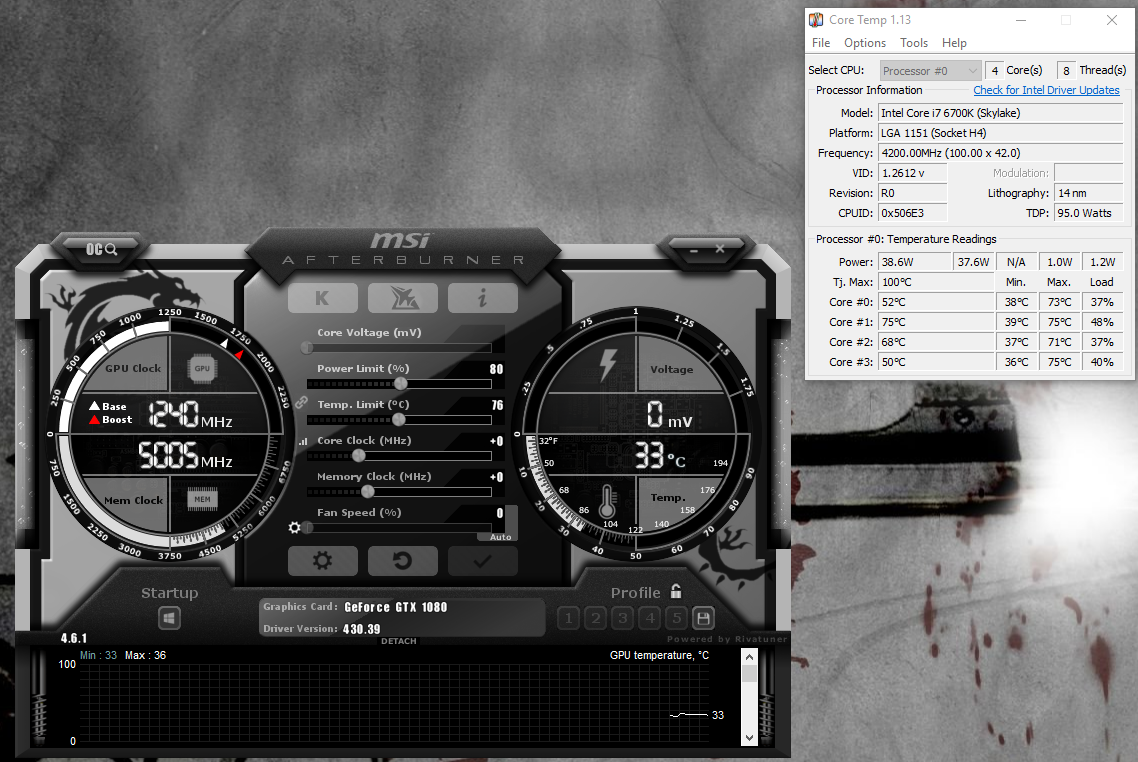Click the Core #0 load value 37%
Viewport: 1138px width, 762px height.
(1102, 302)
